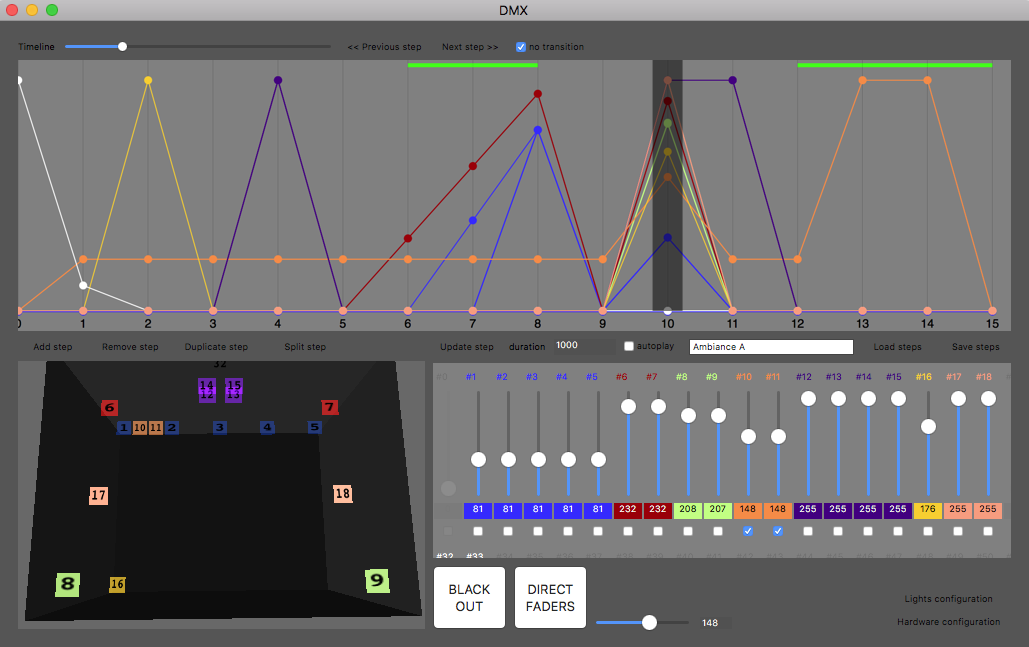Click green light 9 marker
This screenshot has width=1029, height=647.
point(376,580)
